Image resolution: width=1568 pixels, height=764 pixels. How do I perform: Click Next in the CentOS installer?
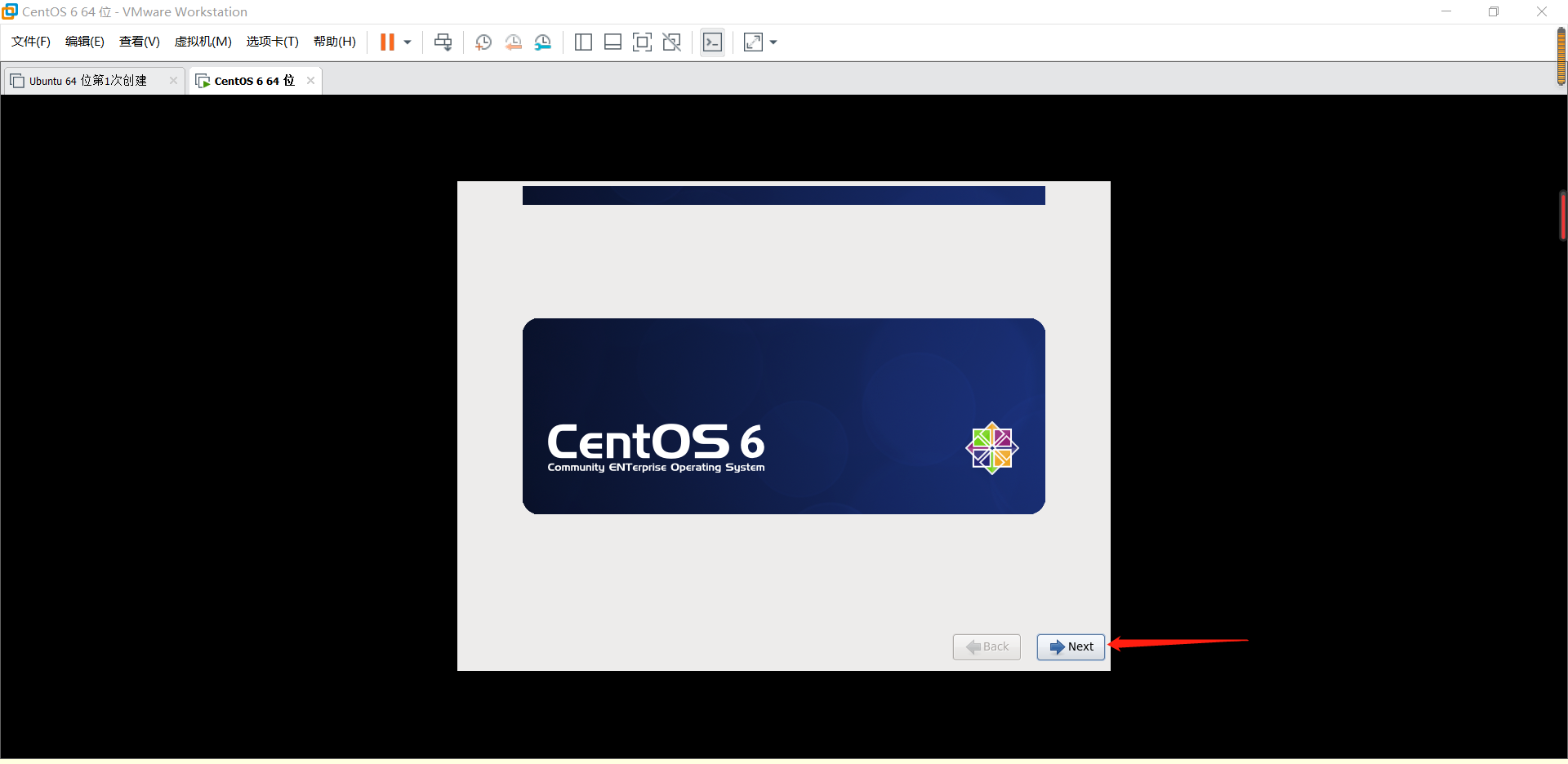[x=1071, y=647]
